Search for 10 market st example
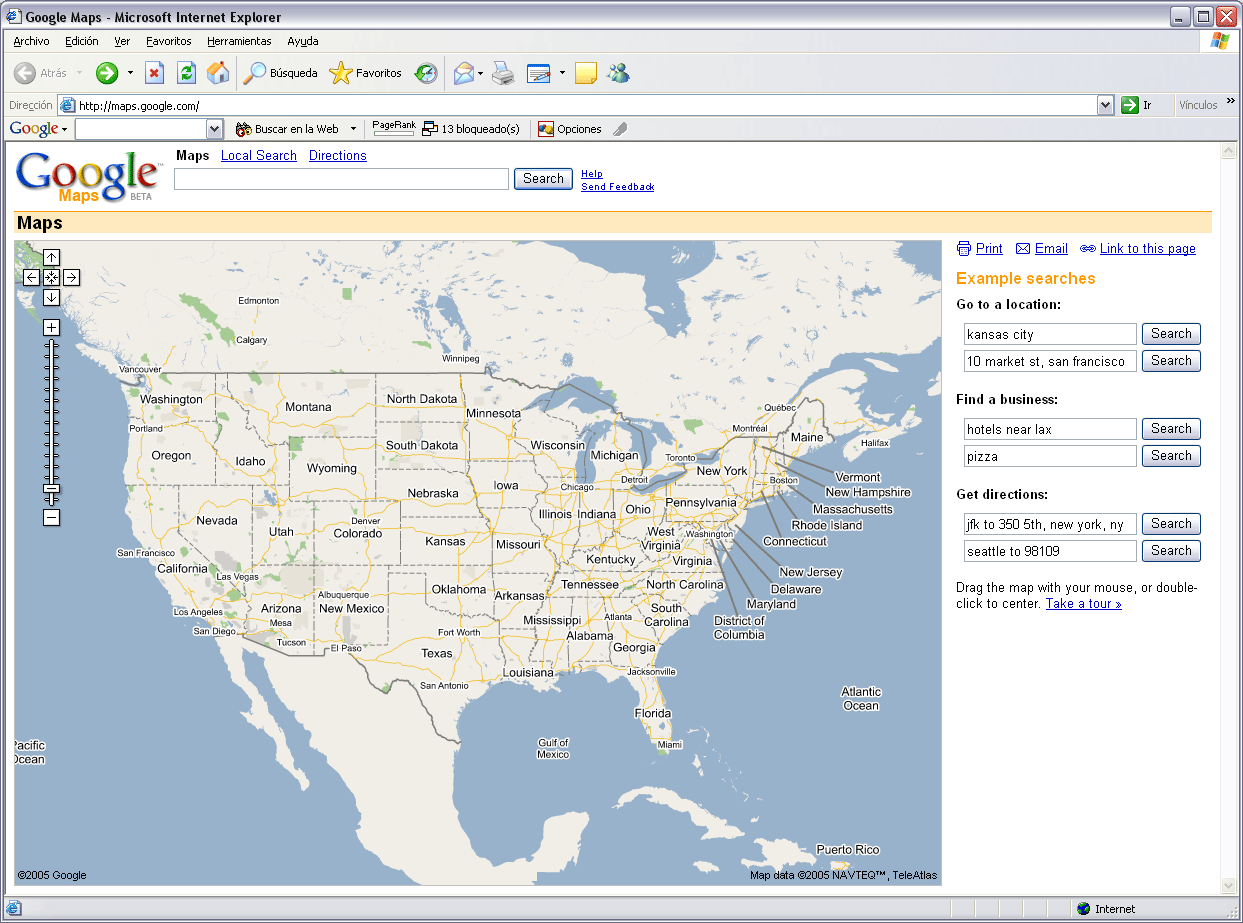Image resolution: width=1243 pixels, height=923 pixels. click(x=1171, y=361)
